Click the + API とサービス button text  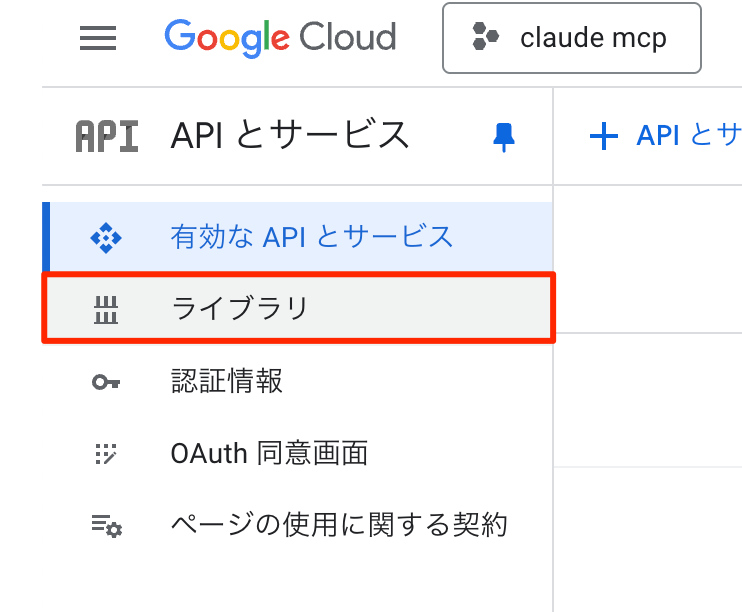688,135
